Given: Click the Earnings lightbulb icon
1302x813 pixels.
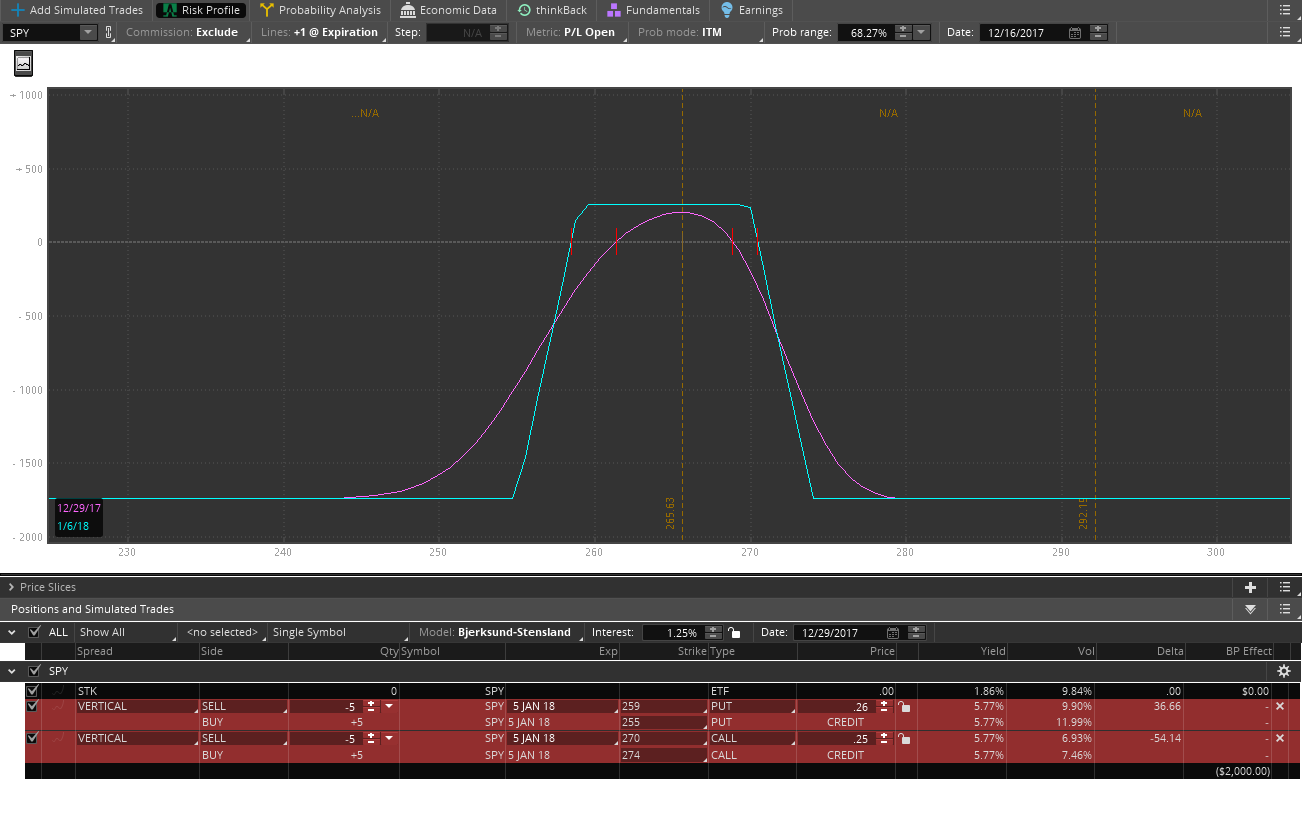Looking at the screenshot, I should pos(727,10).
